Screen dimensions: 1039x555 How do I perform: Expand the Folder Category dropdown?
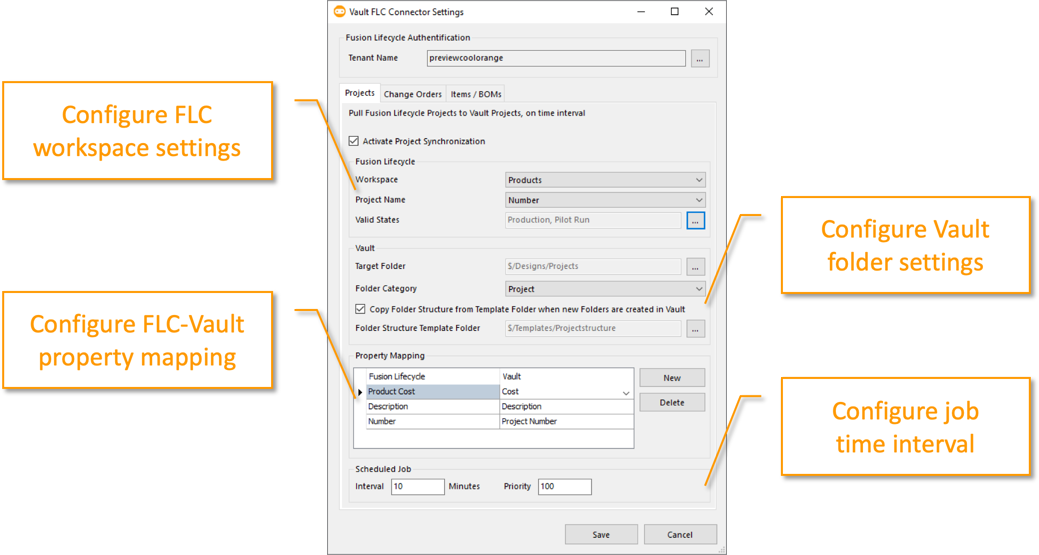click(605, 289)
